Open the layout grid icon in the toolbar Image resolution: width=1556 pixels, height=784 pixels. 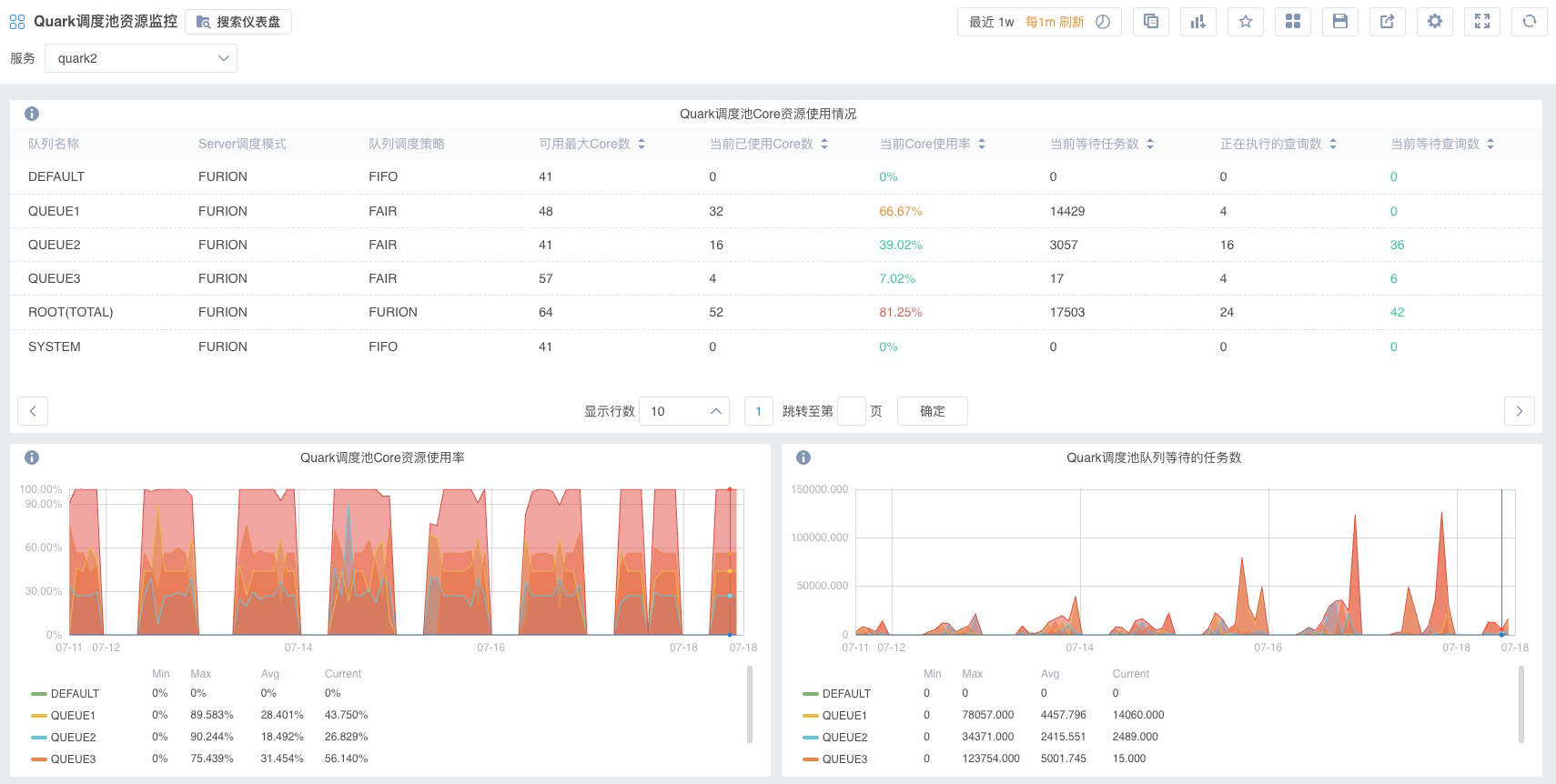tap(1293, 22)
